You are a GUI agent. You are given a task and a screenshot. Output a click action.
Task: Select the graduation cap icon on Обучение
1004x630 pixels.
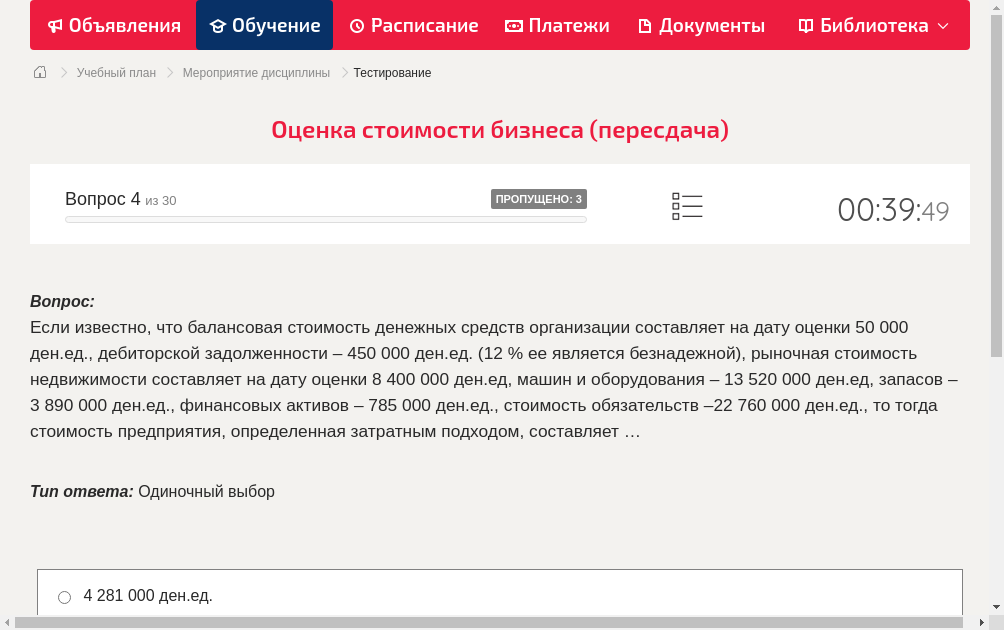[216, 25]
